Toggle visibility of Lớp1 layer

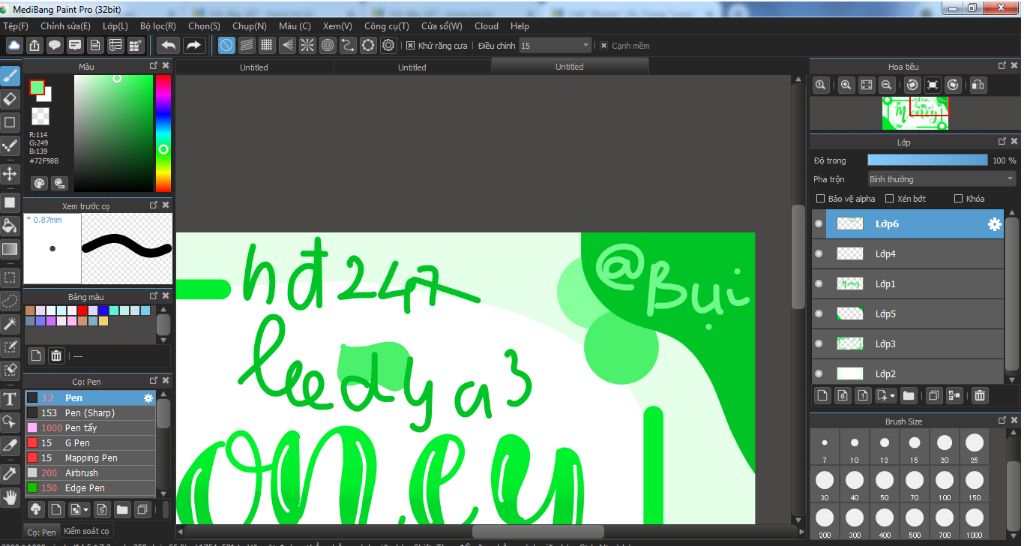point(819,284)
